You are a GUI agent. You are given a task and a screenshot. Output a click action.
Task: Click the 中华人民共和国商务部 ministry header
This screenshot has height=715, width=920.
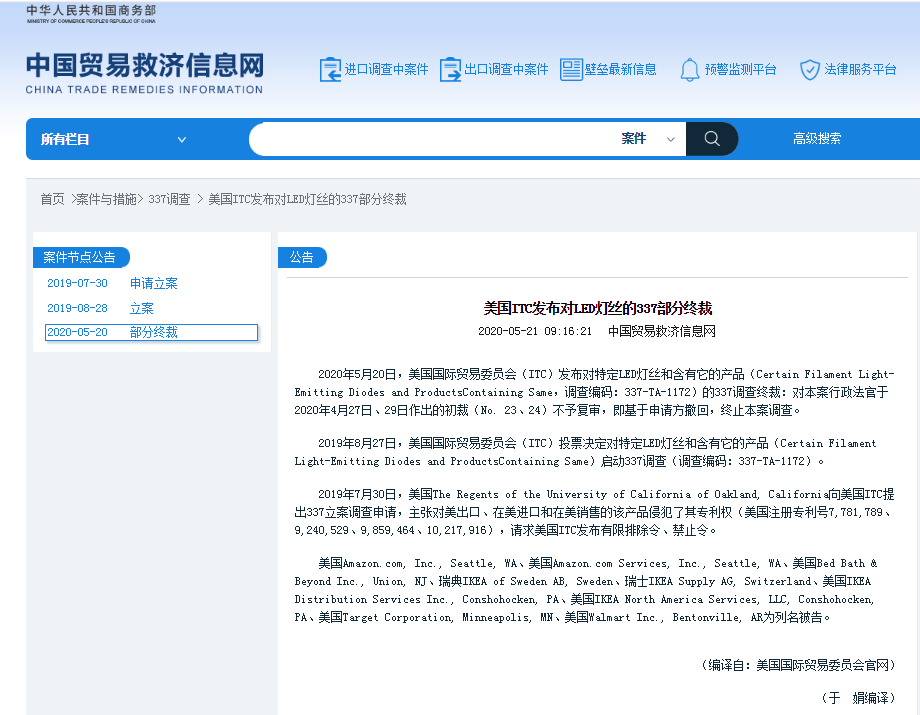point(91,13)
